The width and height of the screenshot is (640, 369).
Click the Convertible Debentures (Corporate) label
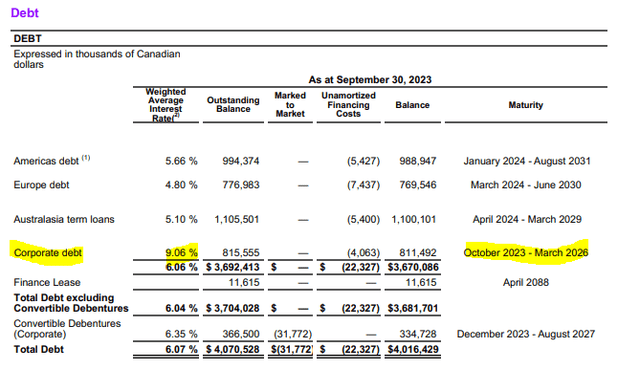[x=67, y=329]
